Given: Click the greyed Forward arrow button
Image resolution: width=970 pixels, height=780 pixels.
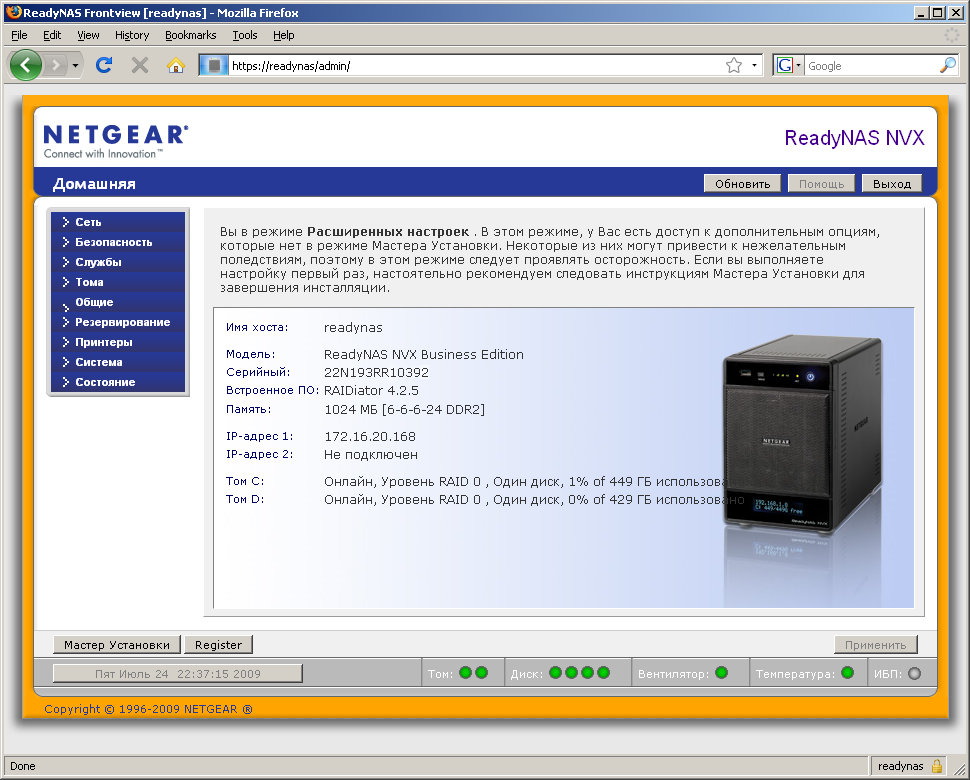Looking at the screenshot, I should [x=56, y=65].
